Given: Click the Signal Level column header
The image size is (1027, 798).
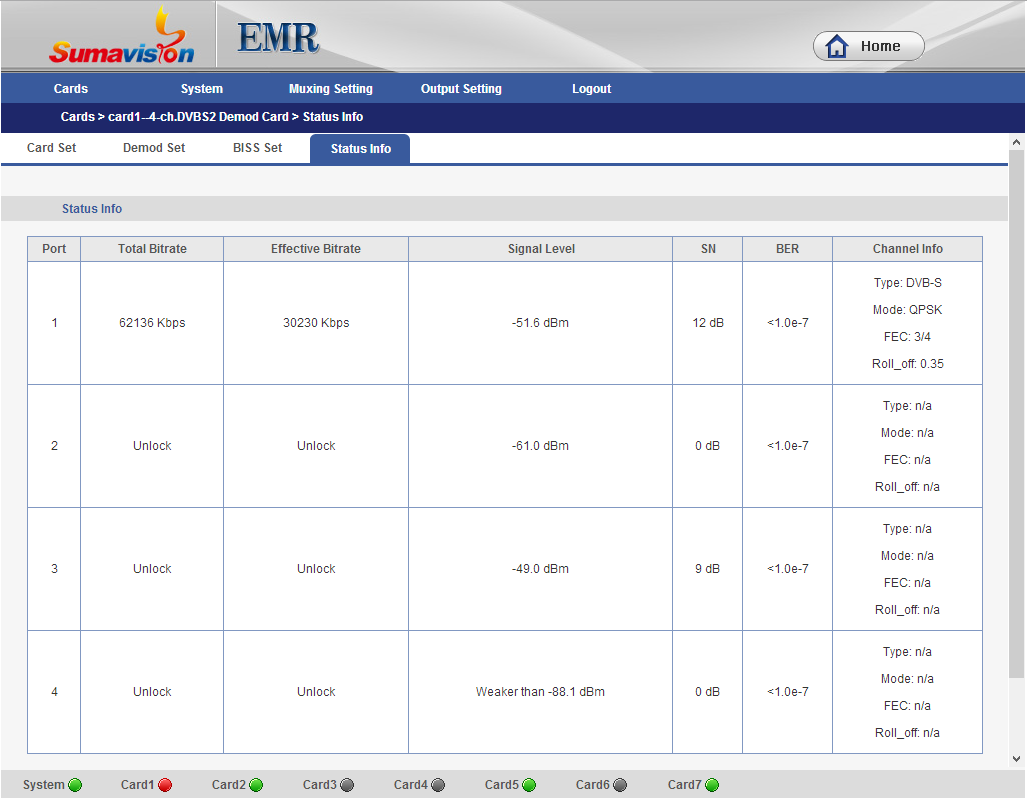Looking at the screenshot, I should coord(541,249).
